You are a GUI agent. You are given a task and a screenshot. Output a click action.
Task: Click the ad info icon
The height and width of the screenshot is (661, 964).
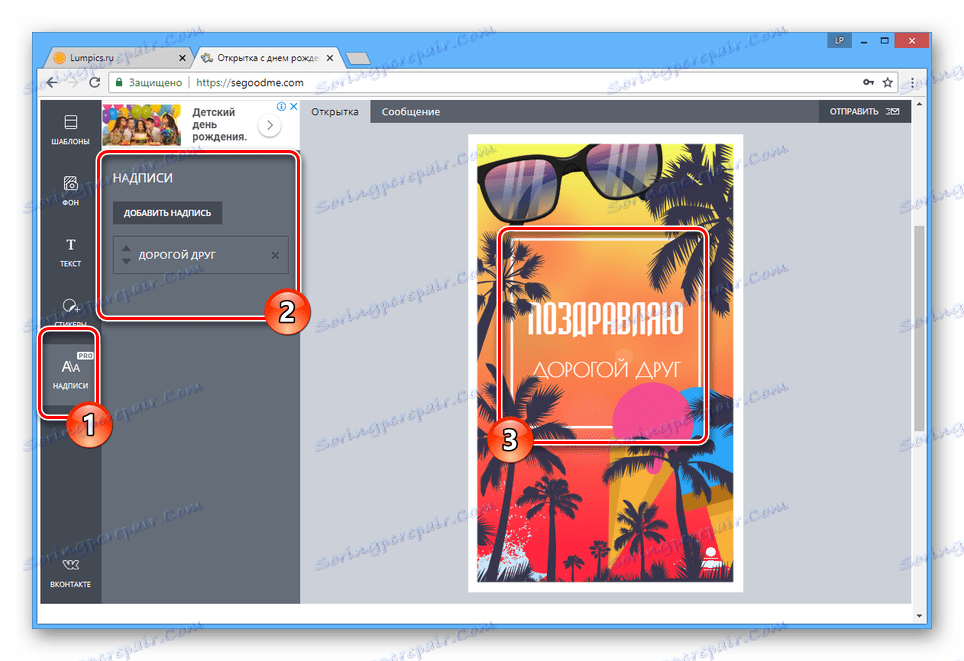[281, 106]
